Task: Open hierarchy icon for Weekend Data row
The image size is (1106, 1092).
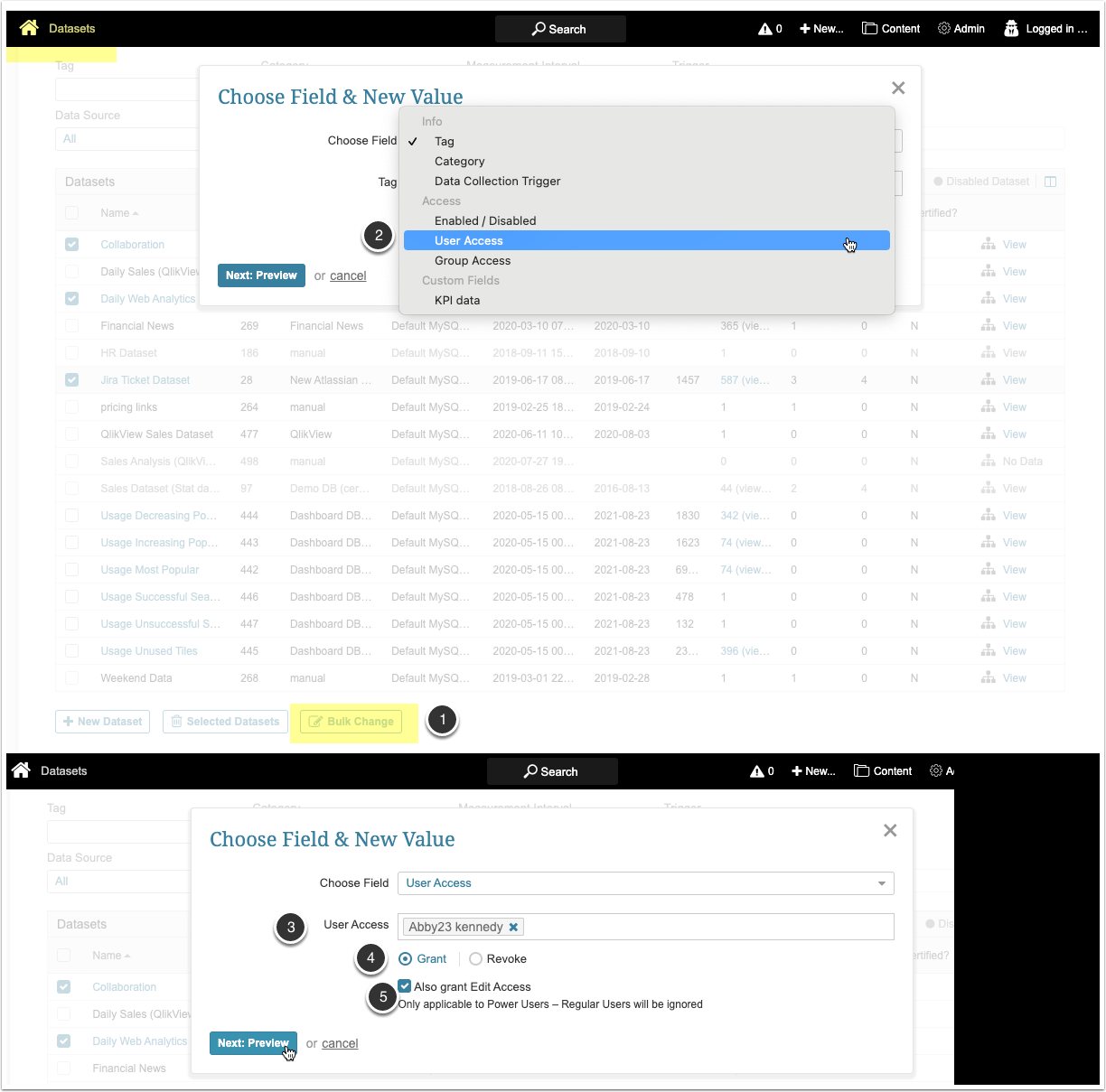Action: (989, 677)
